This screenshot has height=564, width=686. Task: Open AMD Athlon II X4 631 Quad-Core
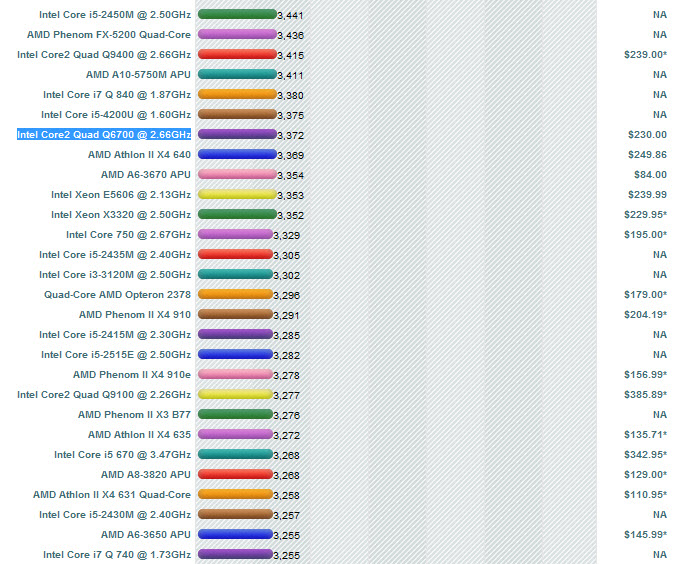(x=112, y=495)
